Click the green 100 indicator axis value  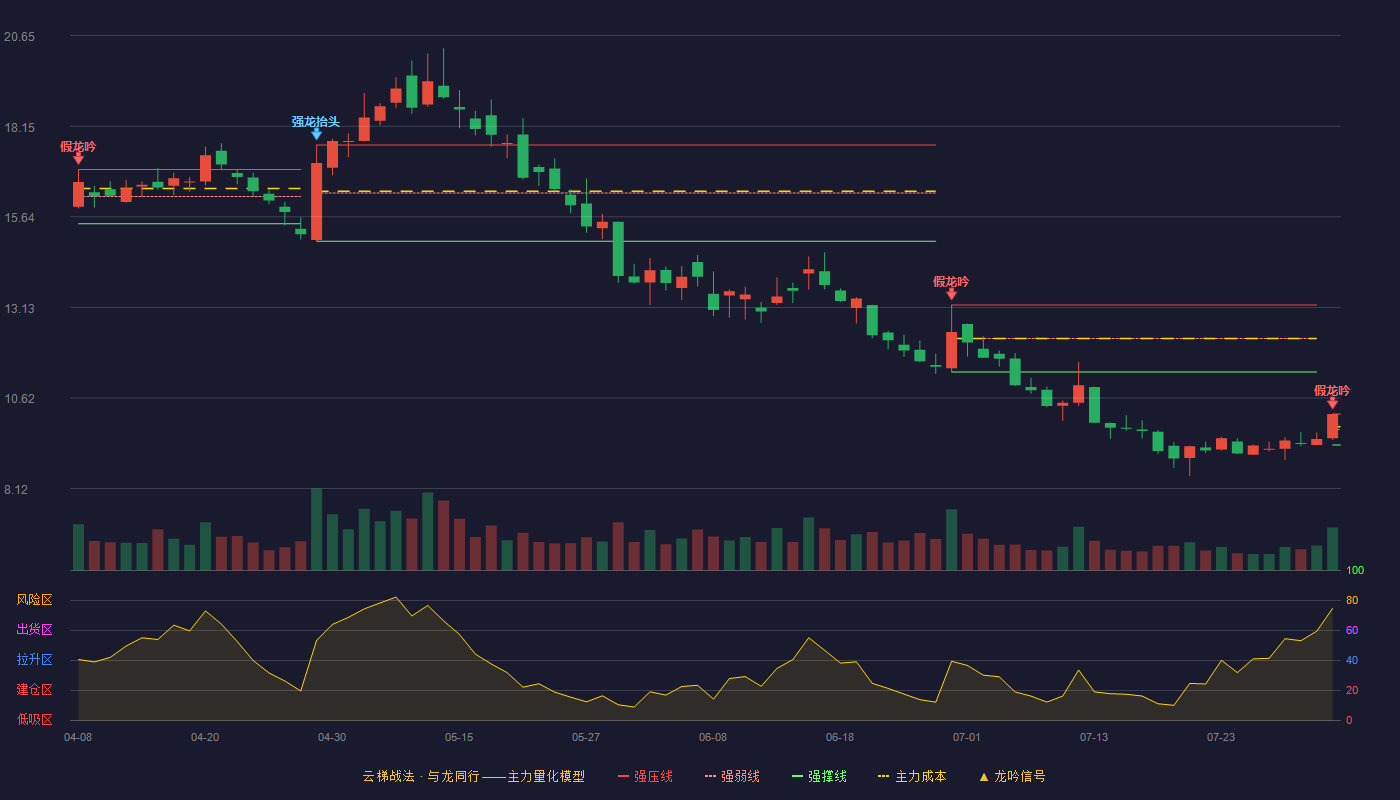pyautogui.click(x=1355, y=571)
